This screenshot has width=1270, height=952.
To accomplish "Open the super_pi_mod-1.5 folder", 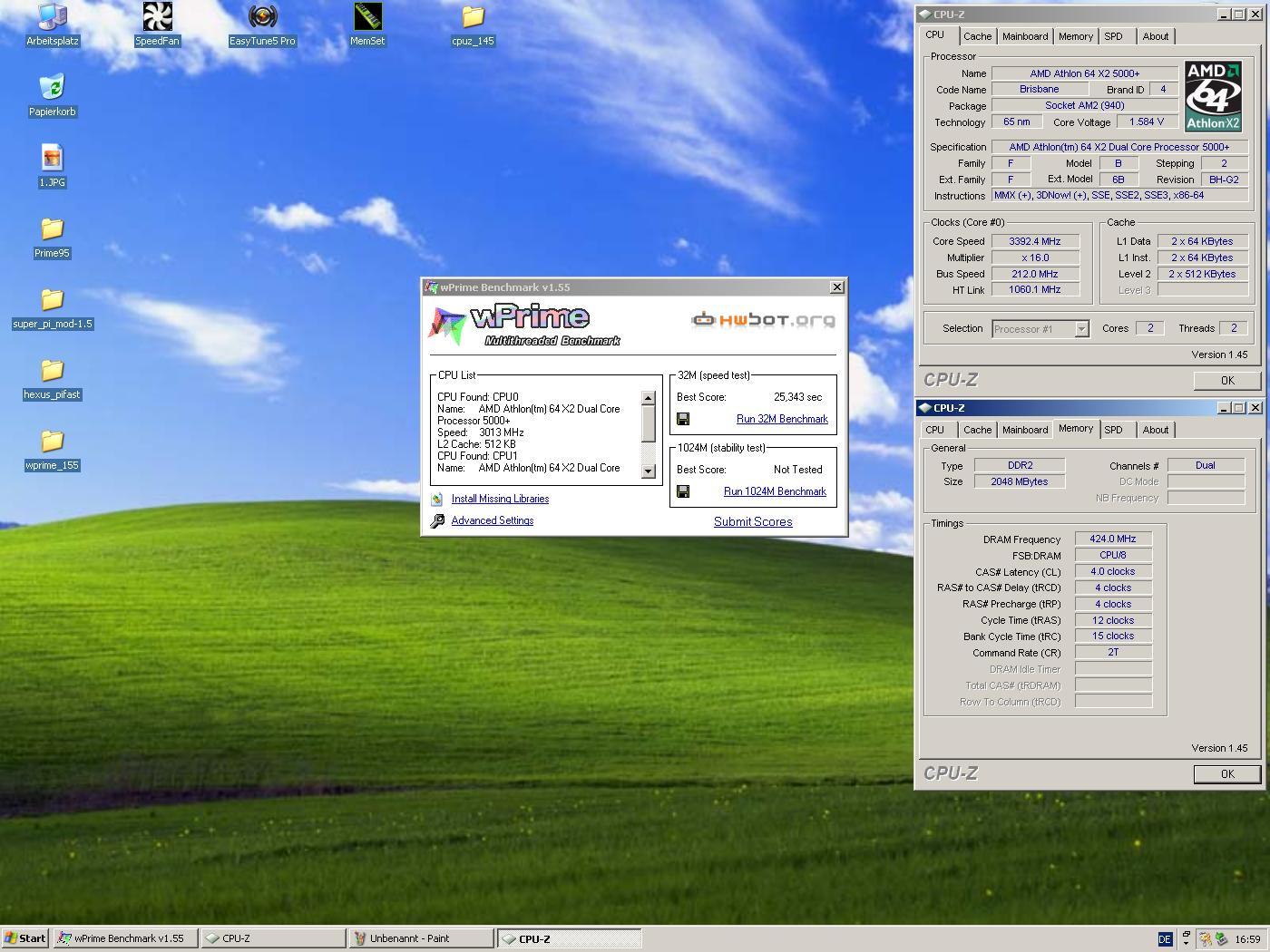I will pos(52,307).
